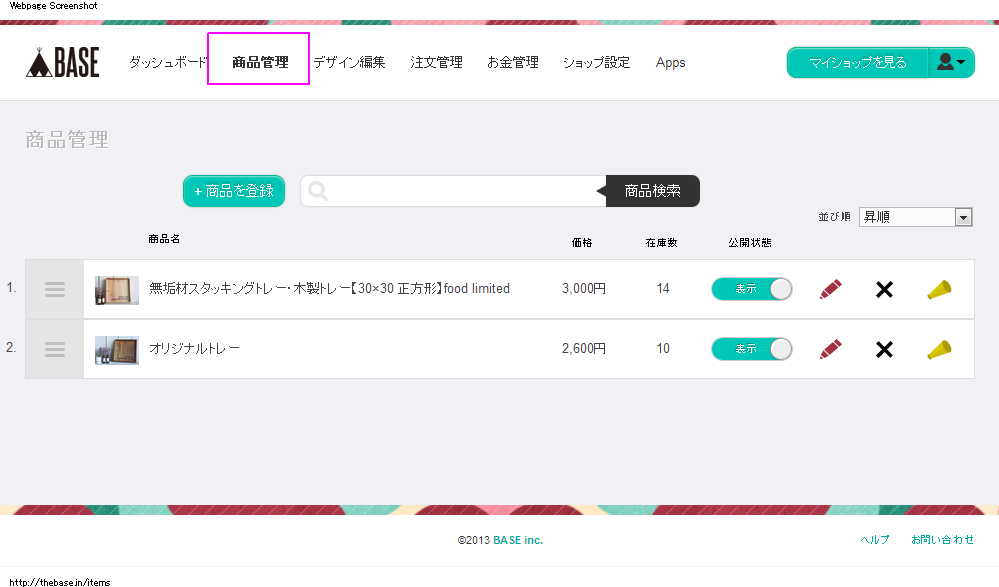The image size is (999, 587).
Task: Promote オリジナルトレー item with megaphone icon
Action: 939,349
